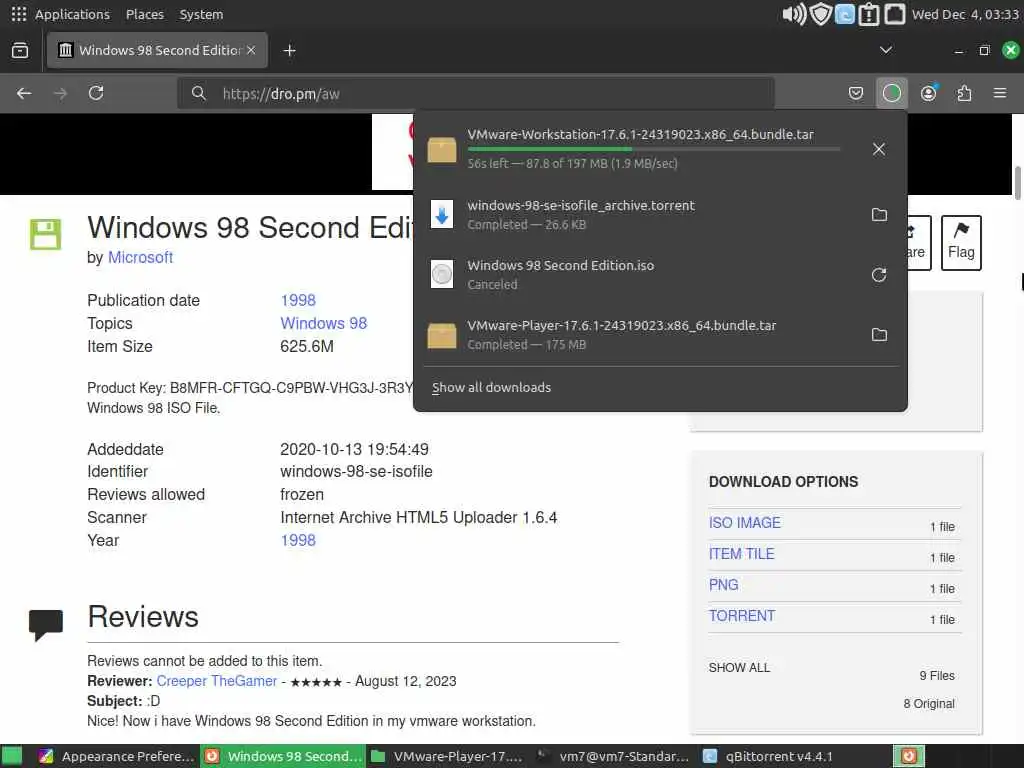Viewport: 1024px width, 768px height.
Task: Open the Firefox View tab icon
Action: point(20,50)
